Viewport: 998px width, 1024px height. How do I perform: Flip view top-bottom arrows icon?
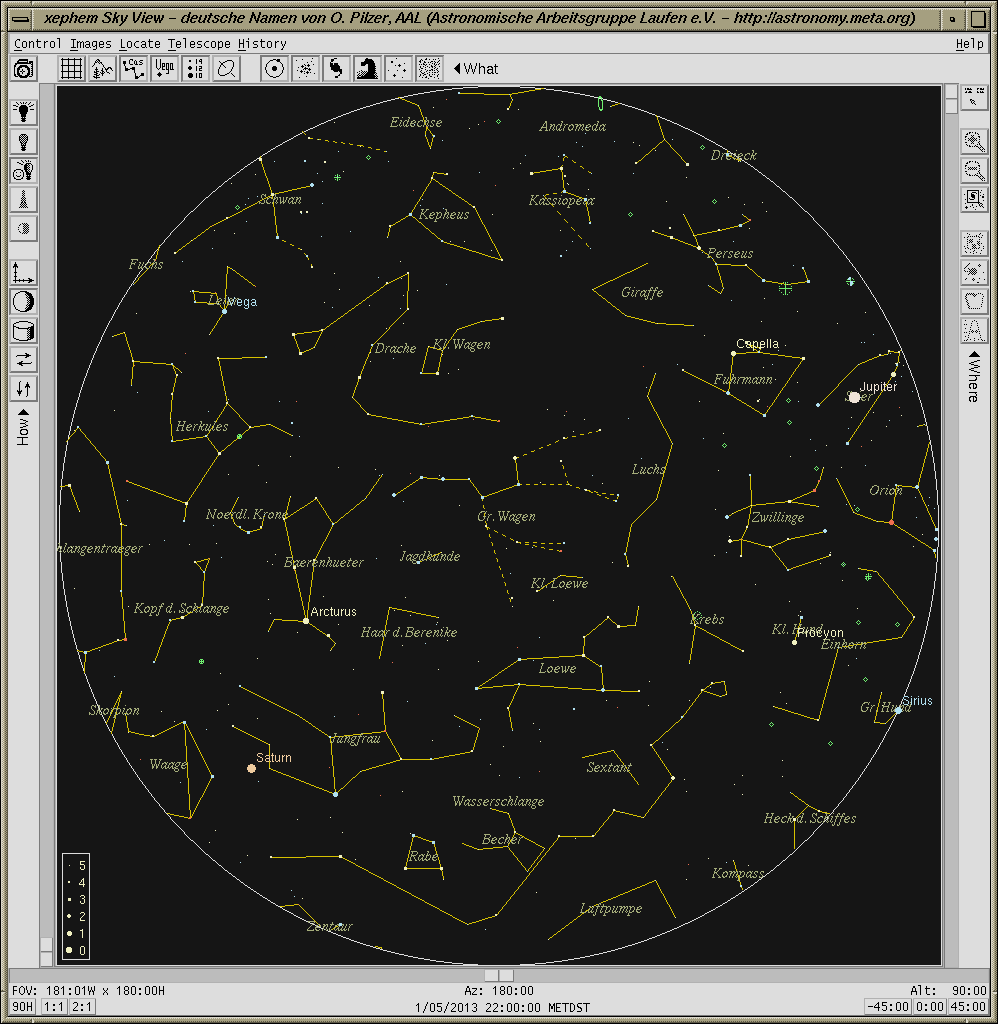click(24, 389)
